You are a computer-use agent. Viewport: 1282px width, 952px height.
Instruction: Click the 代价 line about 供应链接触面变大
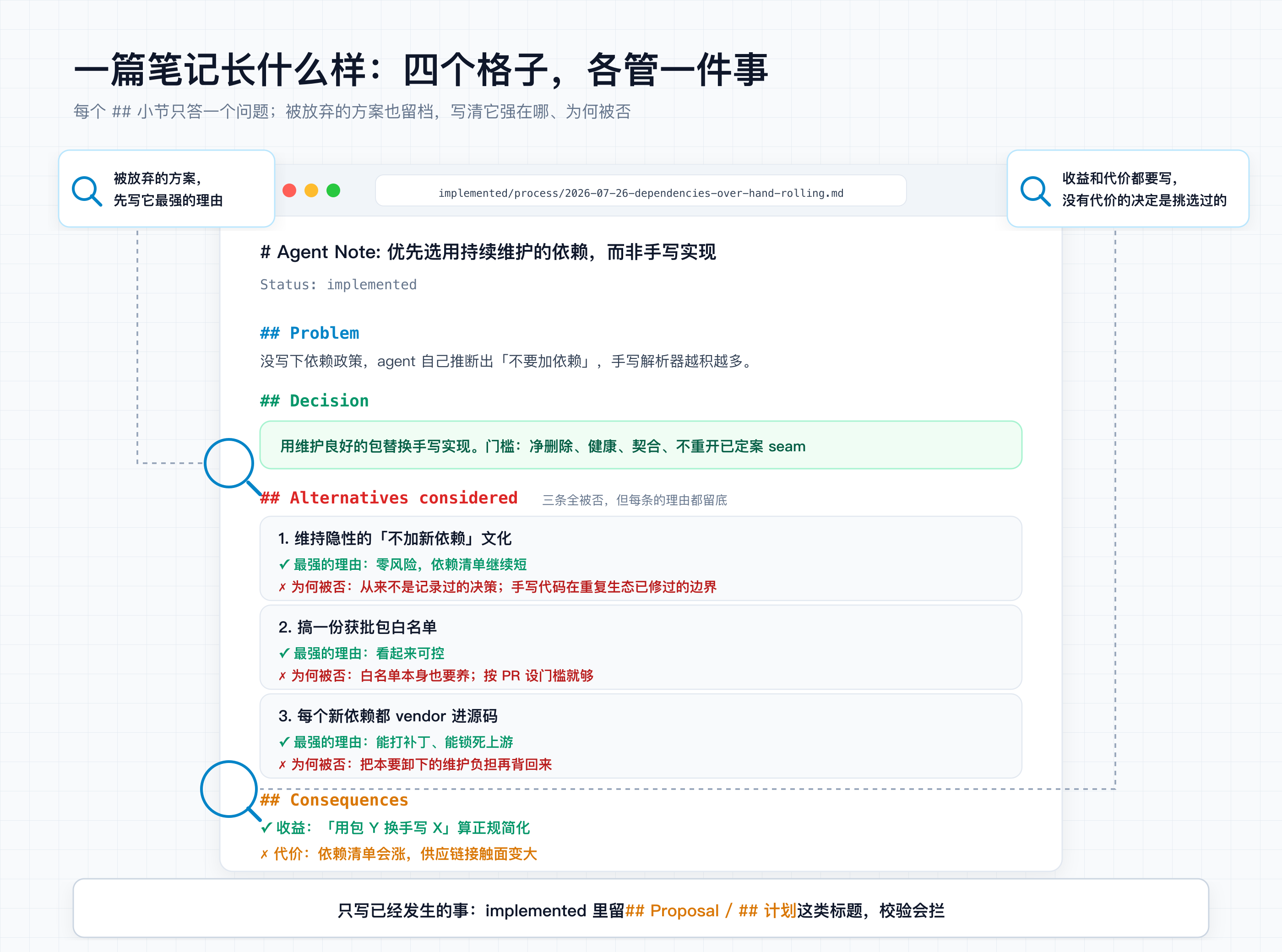[x=399, y=854]
